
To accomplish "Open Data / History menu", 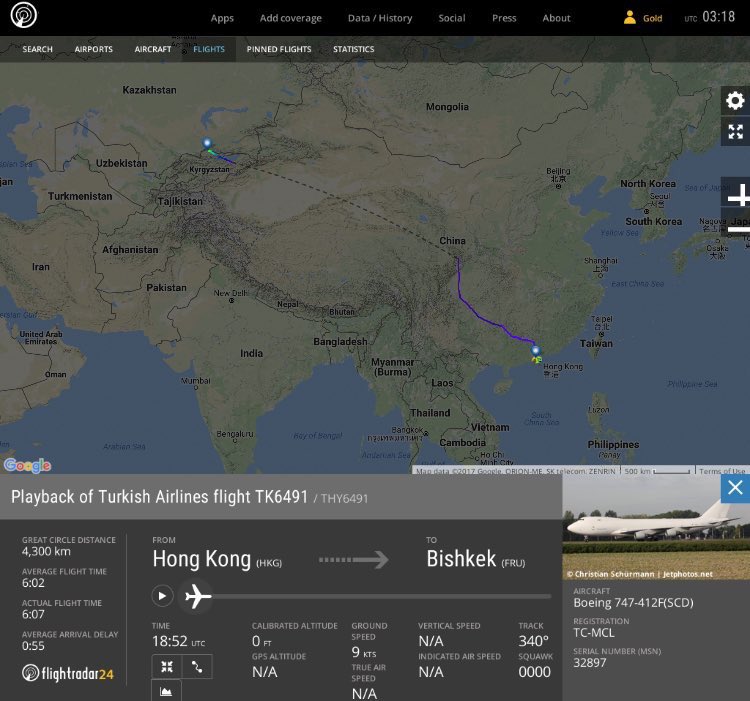I will [x=380, y=18].
